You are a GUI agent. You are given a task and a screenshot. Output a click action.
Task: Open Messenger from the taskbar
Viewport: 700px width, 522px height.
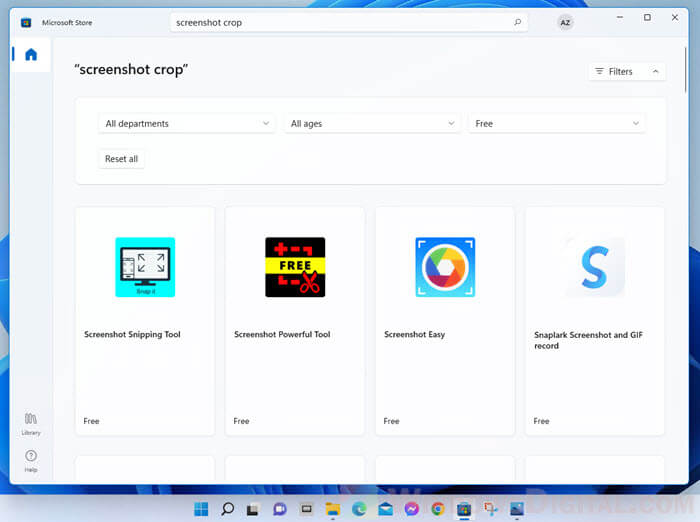(x=412, y=509)
